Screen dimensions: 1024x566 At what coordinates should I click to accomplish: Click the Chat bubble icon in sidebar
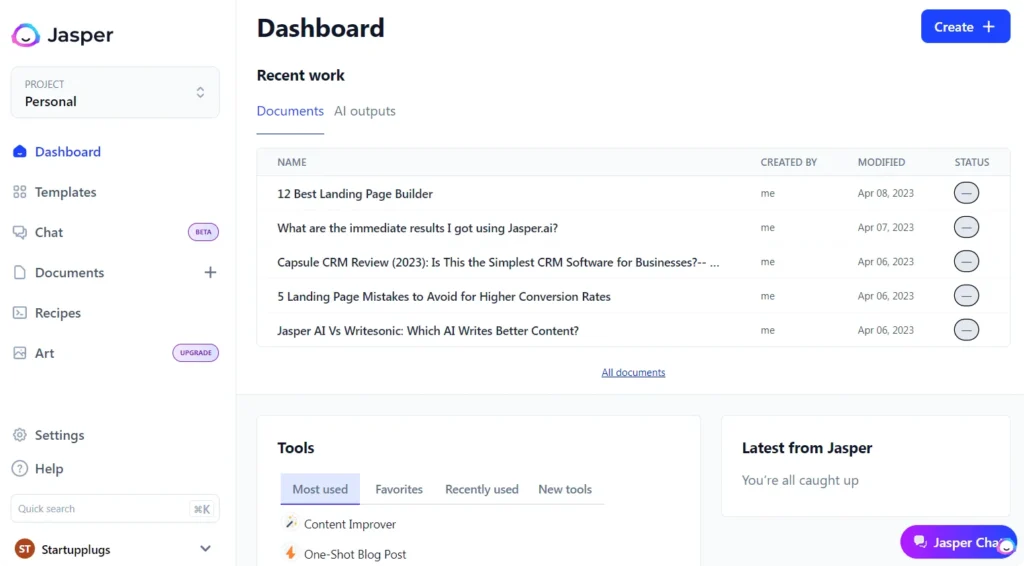[19, 232]
